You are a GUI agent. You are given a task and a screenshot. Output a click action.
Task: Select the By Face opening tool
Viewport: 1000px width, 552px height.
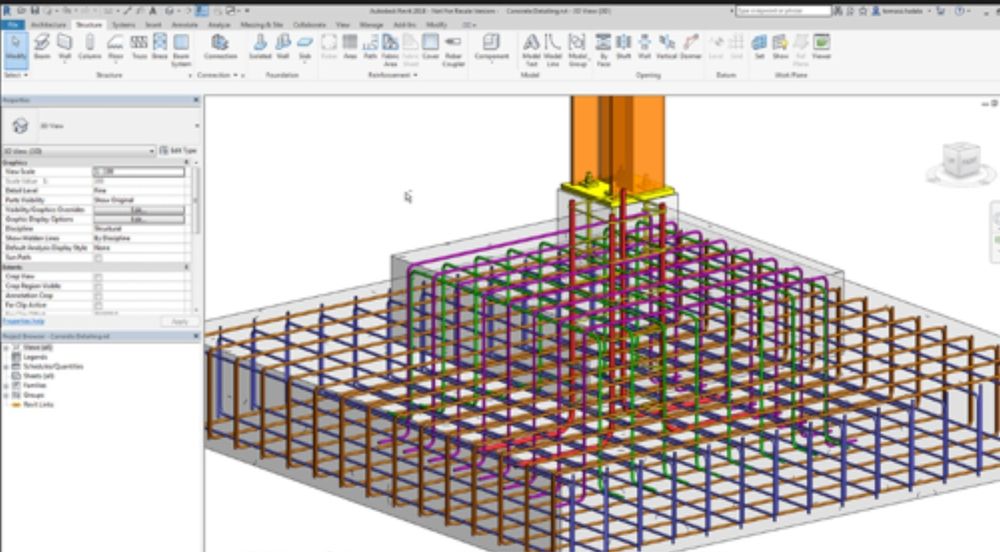pyautogui.click(x=603, y=50)
